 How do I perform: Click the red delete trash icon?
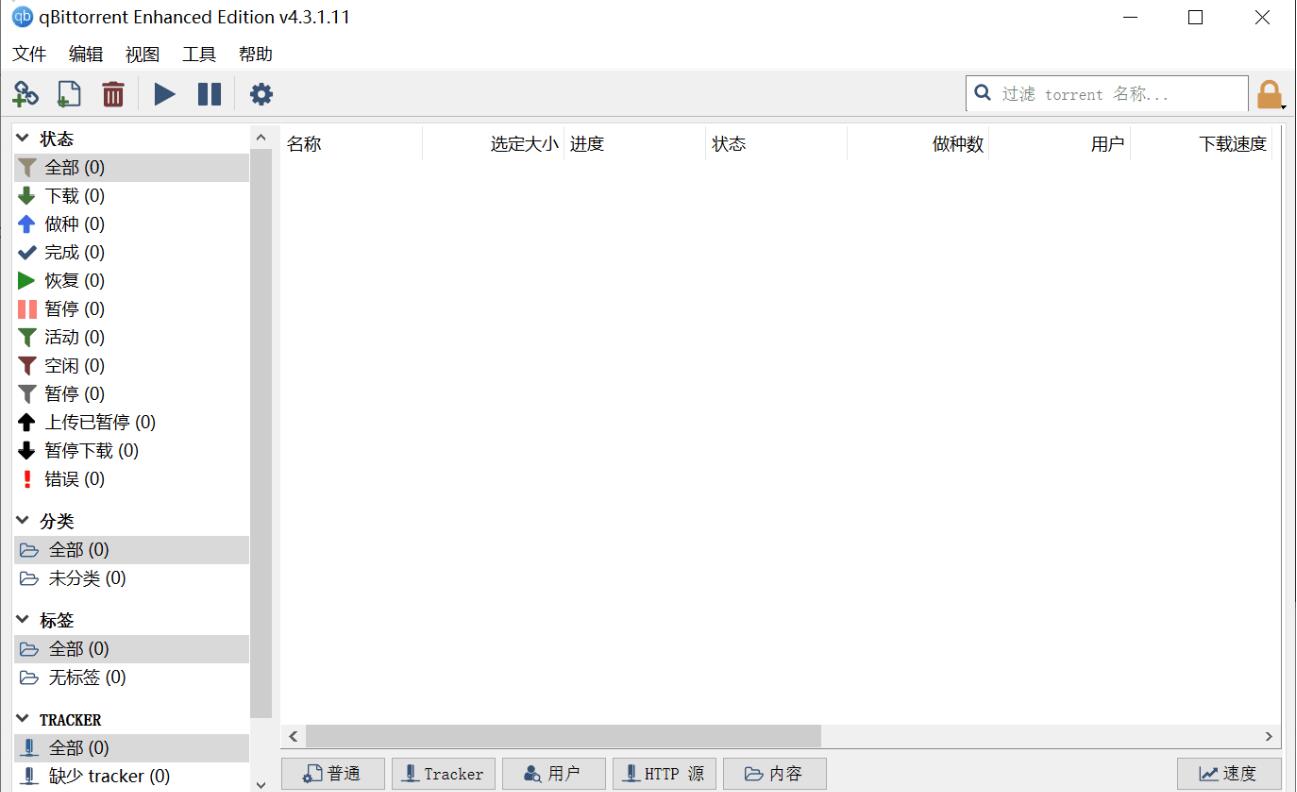[x=113, y=94]
